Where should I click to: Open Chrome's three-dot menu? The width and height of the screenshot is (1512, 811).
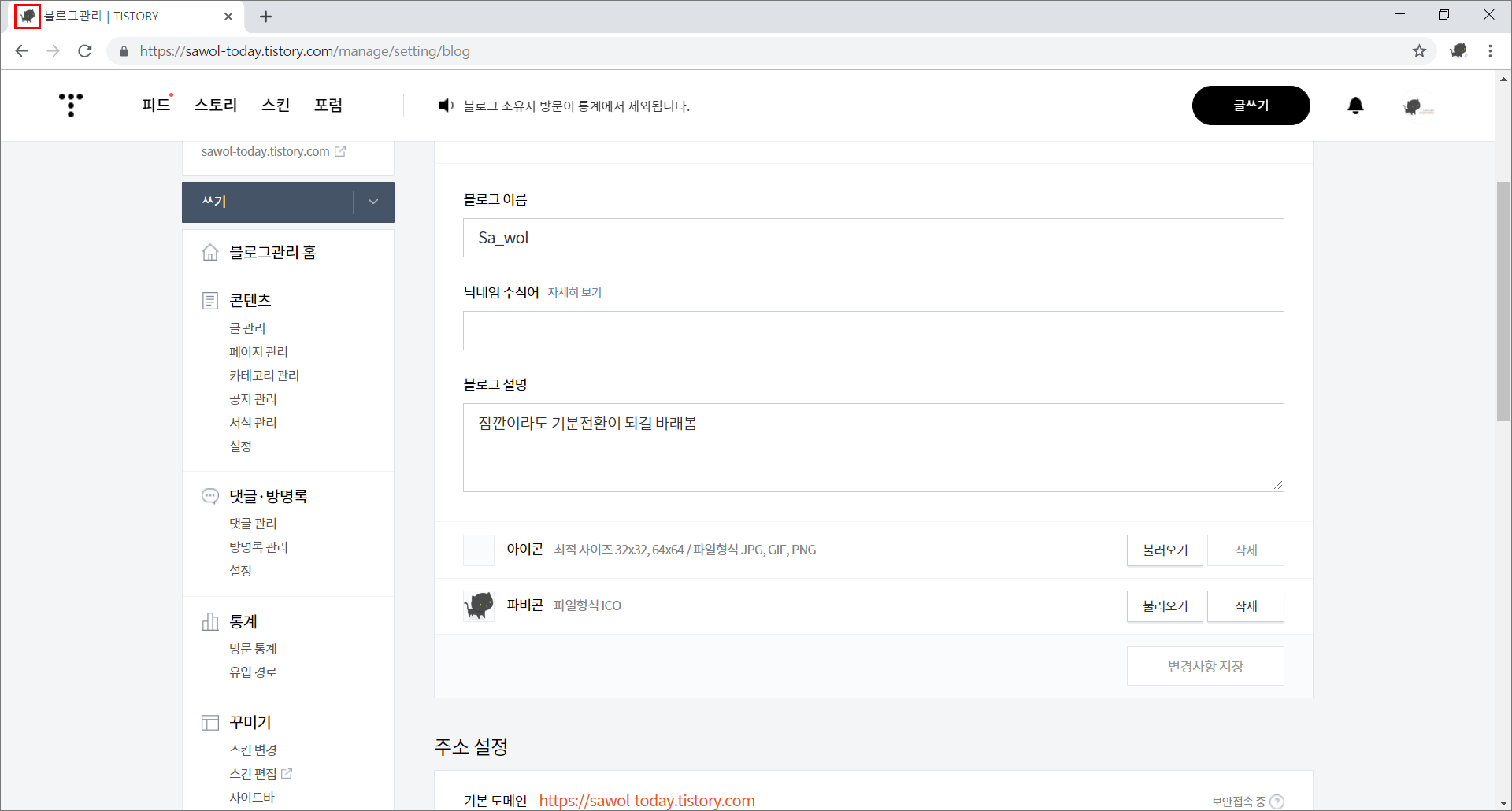tap(1490, 51)
